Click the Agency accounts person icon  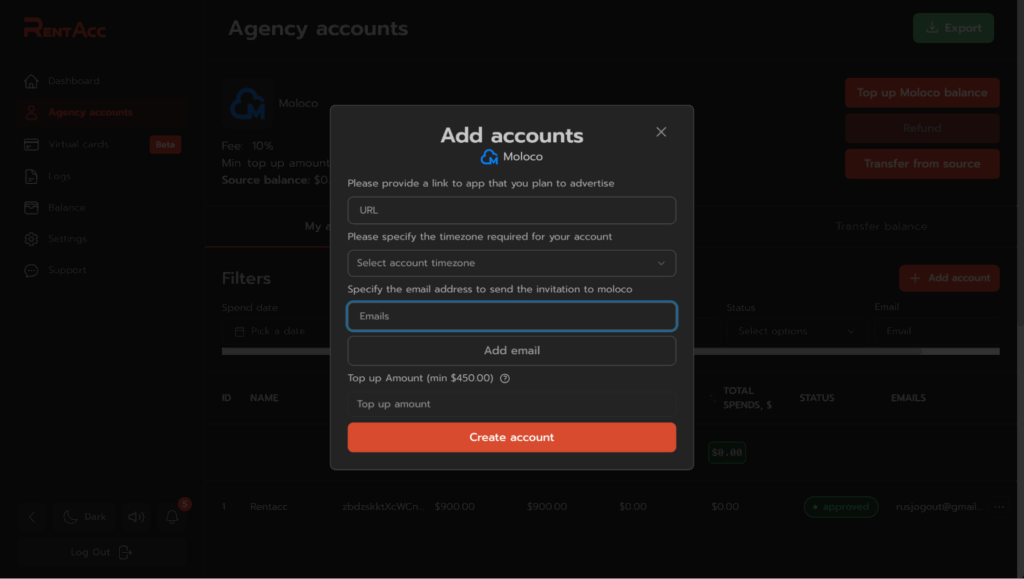pyautogui.click(x=31, y=112)
